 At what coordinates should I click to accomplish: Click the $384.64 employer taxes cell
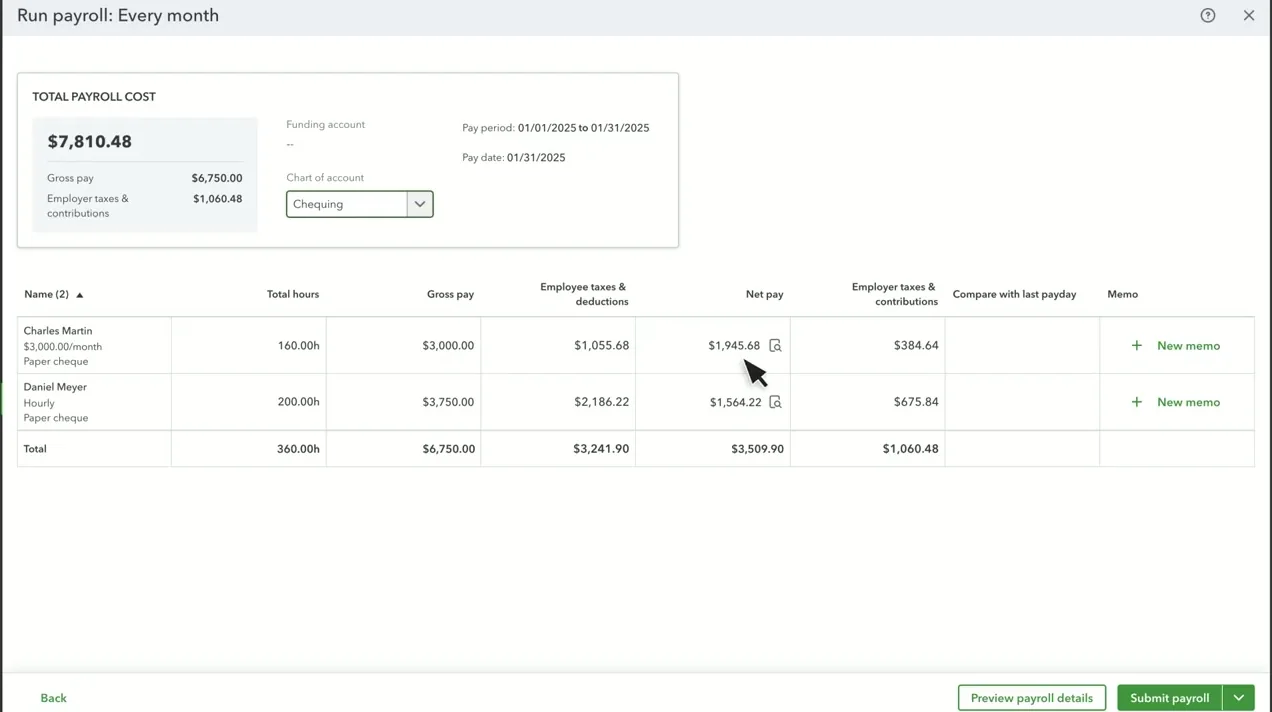coord(916,346)
